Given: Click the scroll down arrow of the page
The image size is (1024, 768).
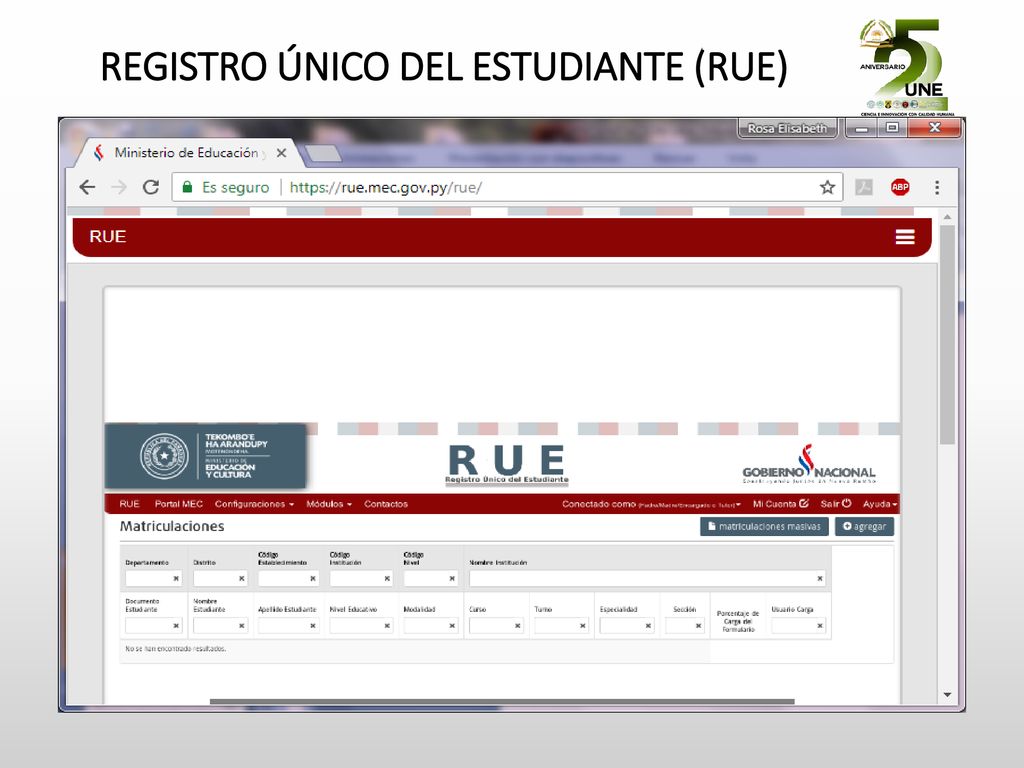Looking at the screenshot, I should [x=947, y=695].
